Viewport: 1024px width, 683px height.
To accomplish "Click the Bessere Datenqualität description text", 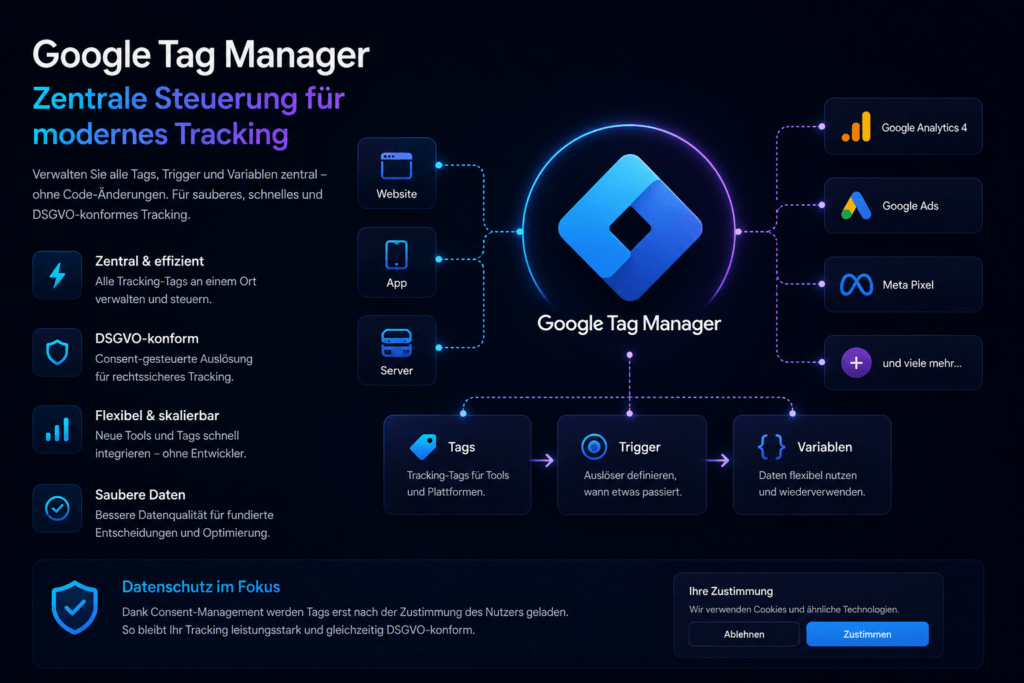I will [x=184, y=524].
